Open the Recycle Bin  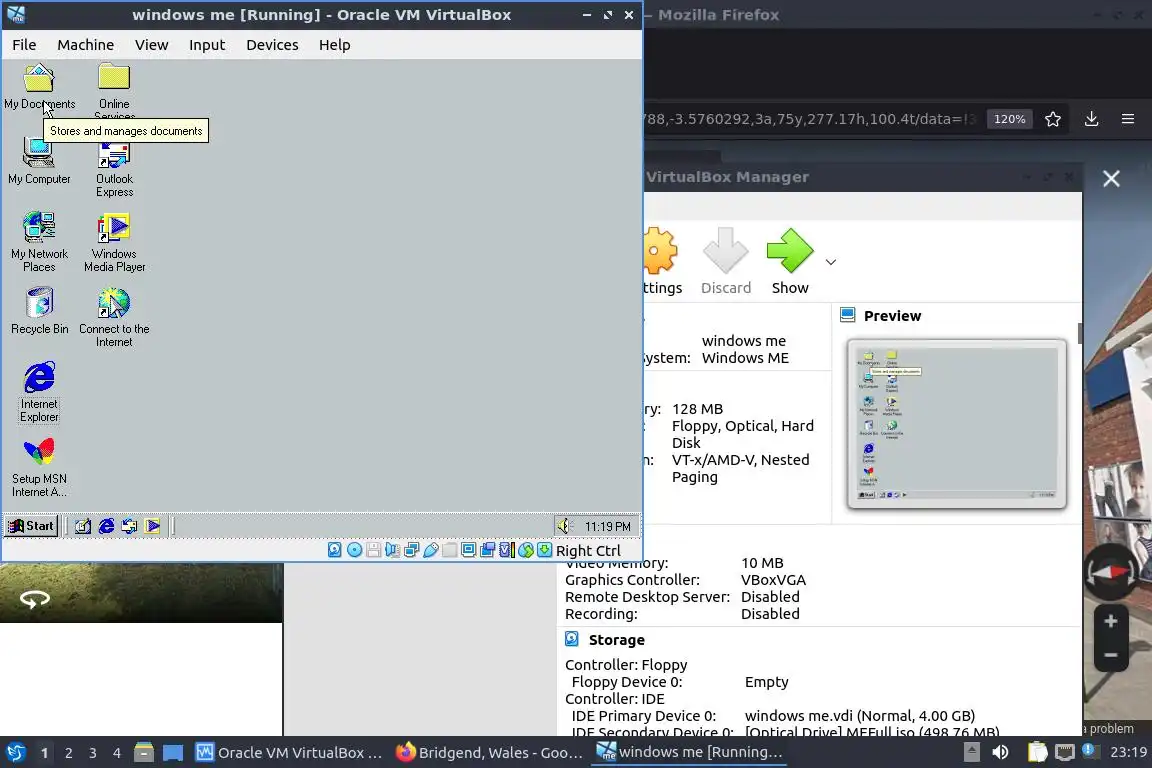[x=40, y=311]
